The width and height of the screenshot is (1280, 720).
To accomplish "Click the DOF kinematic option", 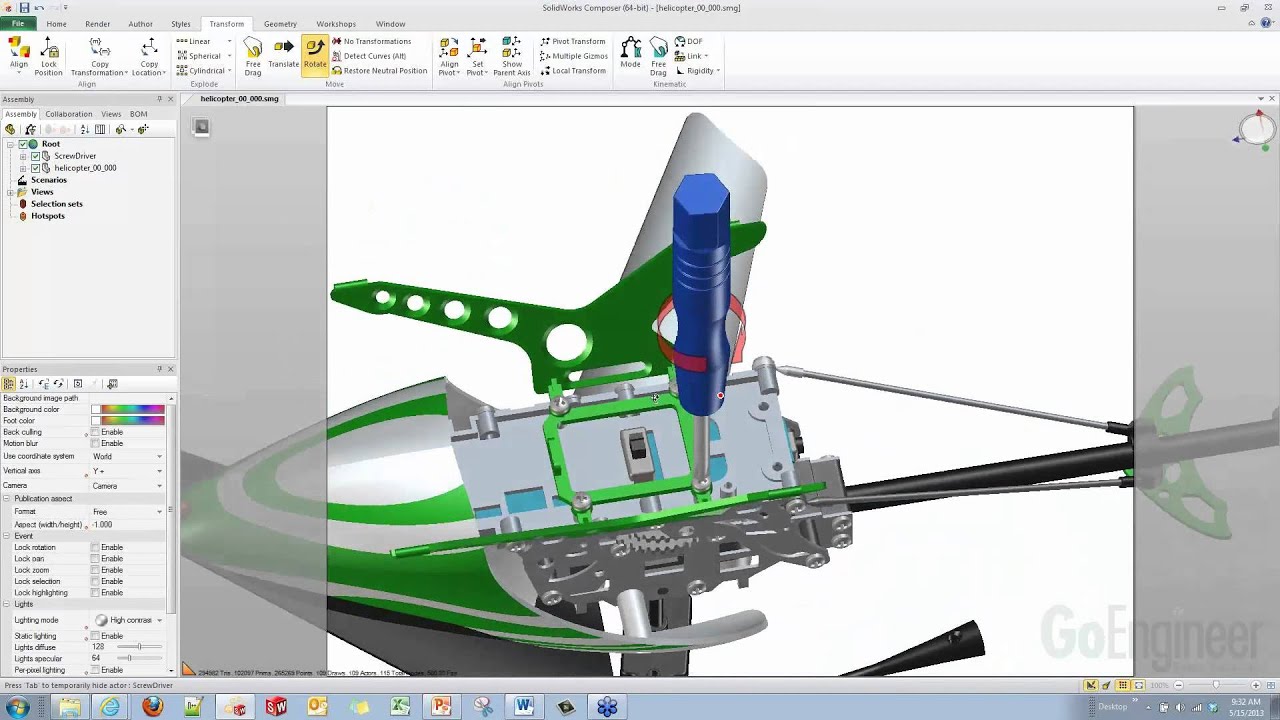I will tap(688, 42).
